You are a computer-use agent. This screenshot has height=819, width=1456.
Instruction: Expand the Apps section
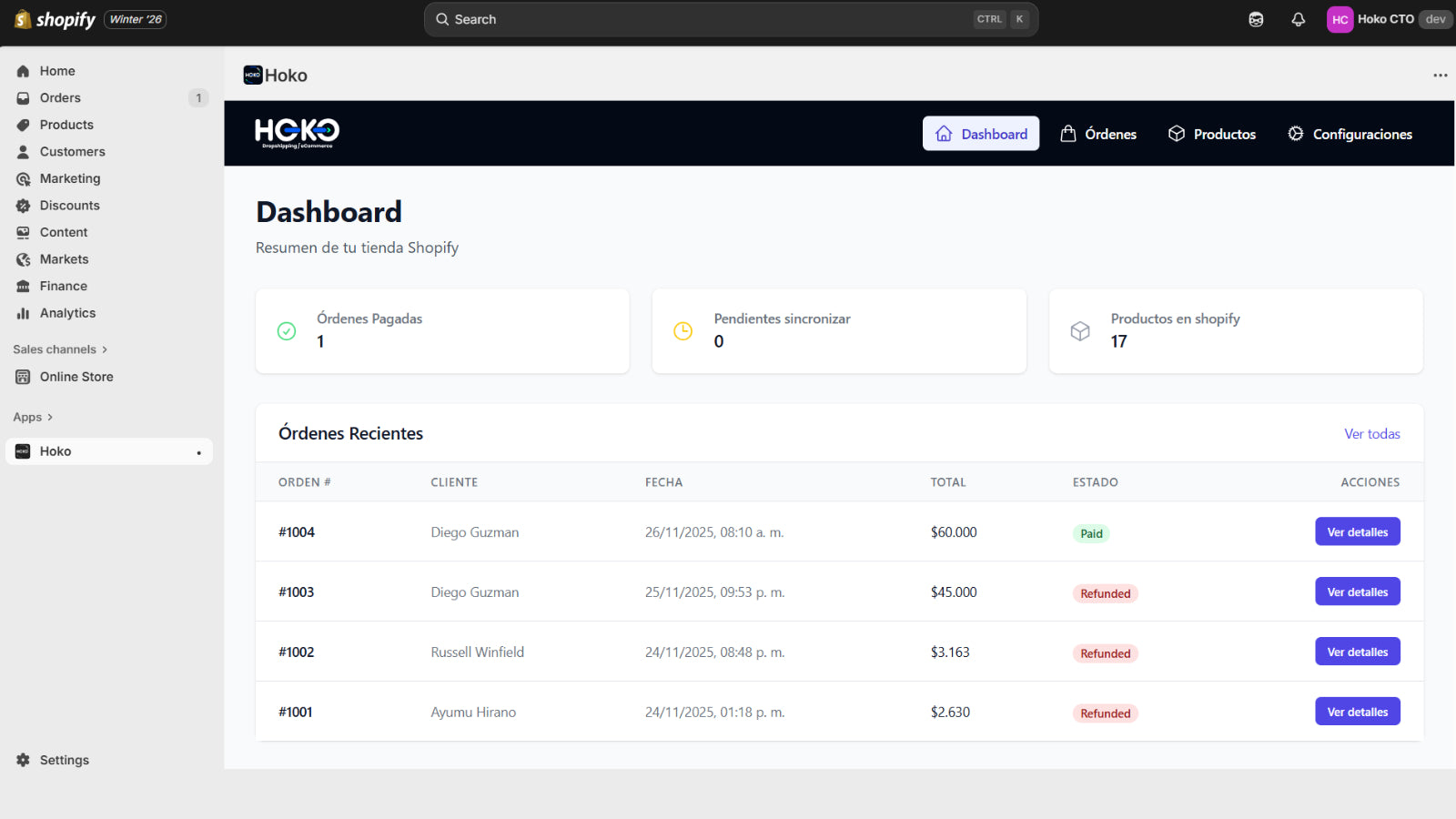click(x=33, y=417)
